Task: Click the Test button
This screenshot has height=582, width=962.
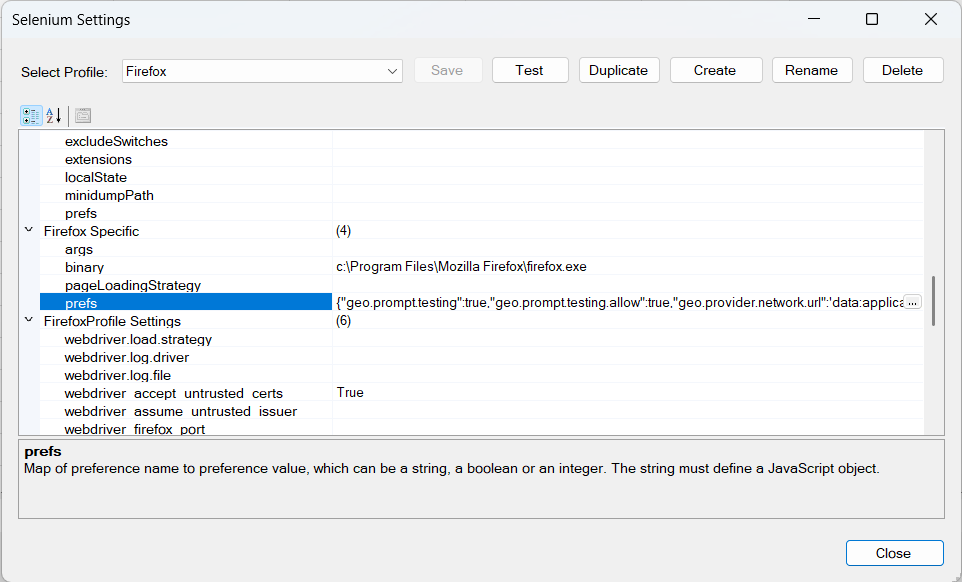Action: pyautogui.click(x=529, y=70)
